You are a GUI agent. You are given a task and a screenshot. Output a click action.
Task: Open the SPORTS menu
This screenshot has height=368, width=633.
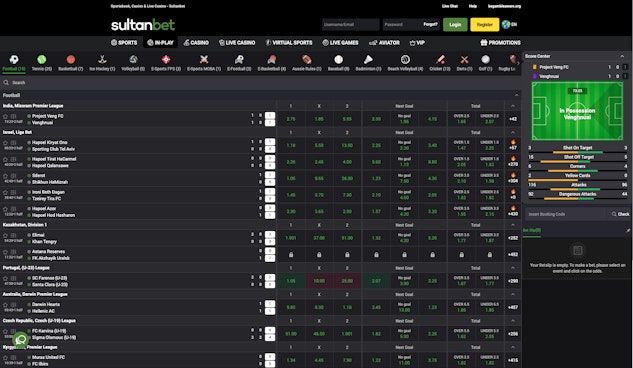(124, 42)
